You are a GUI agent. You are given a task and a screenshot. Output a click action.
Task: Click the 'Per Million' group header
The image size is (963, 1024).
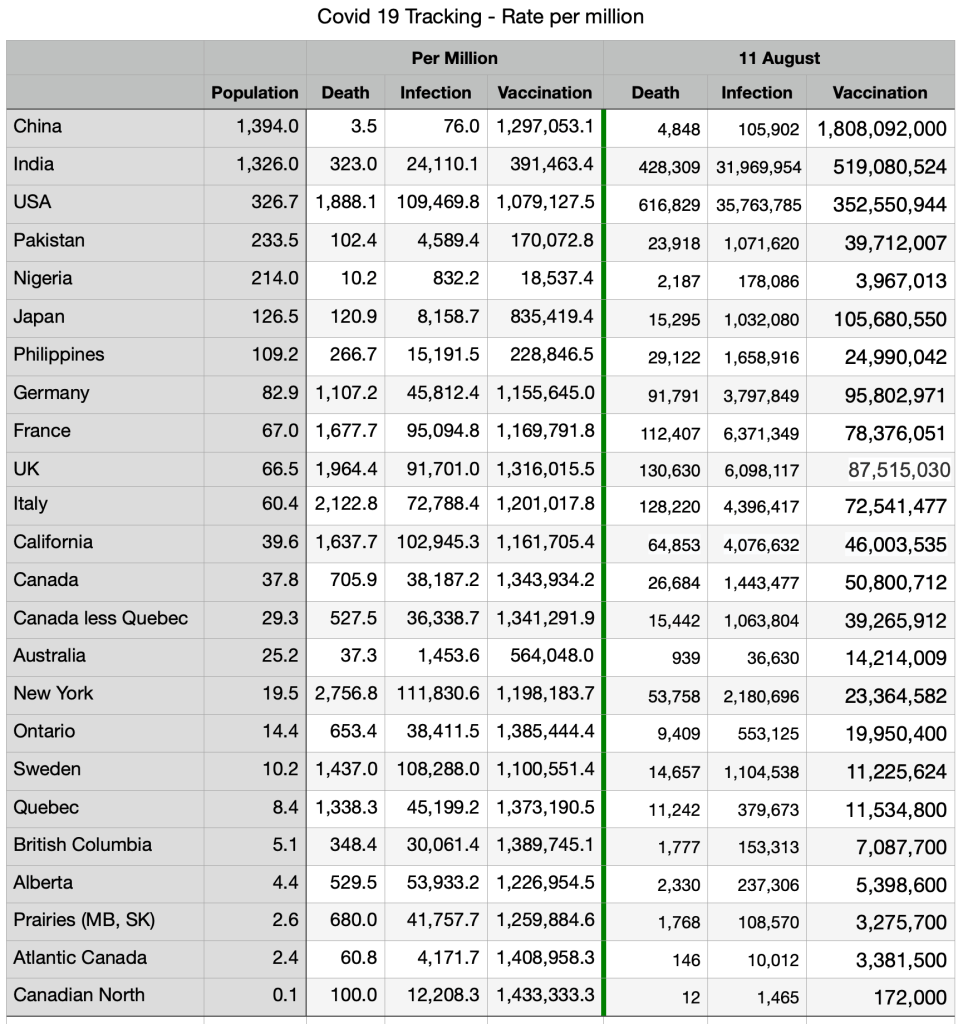454,58
